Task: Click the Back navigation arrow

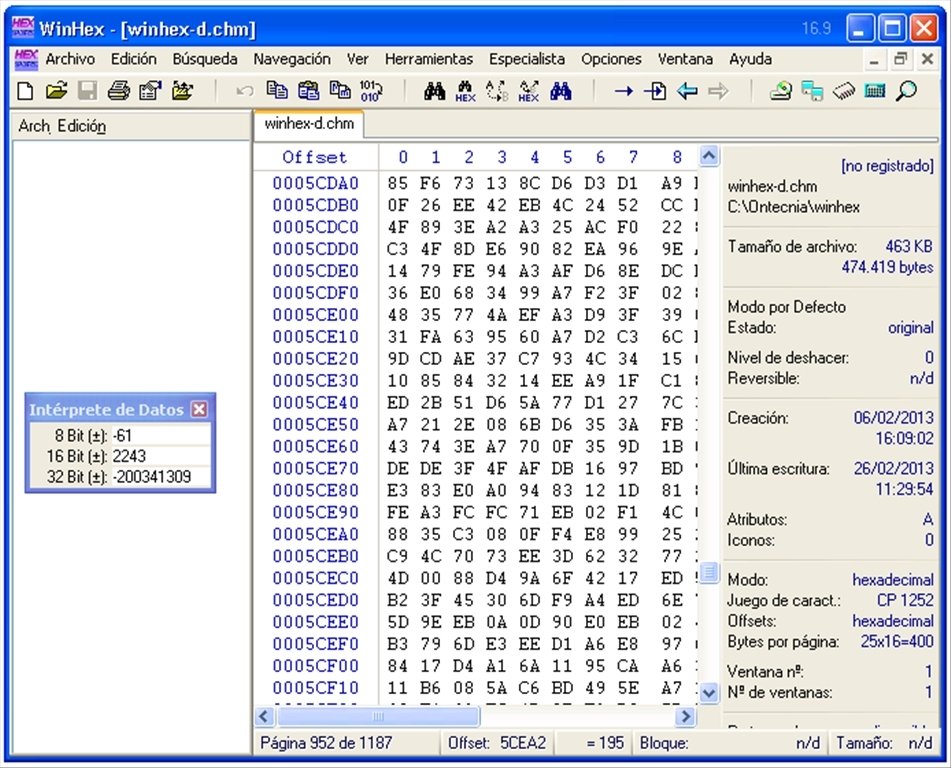Action: coord(687,91)
